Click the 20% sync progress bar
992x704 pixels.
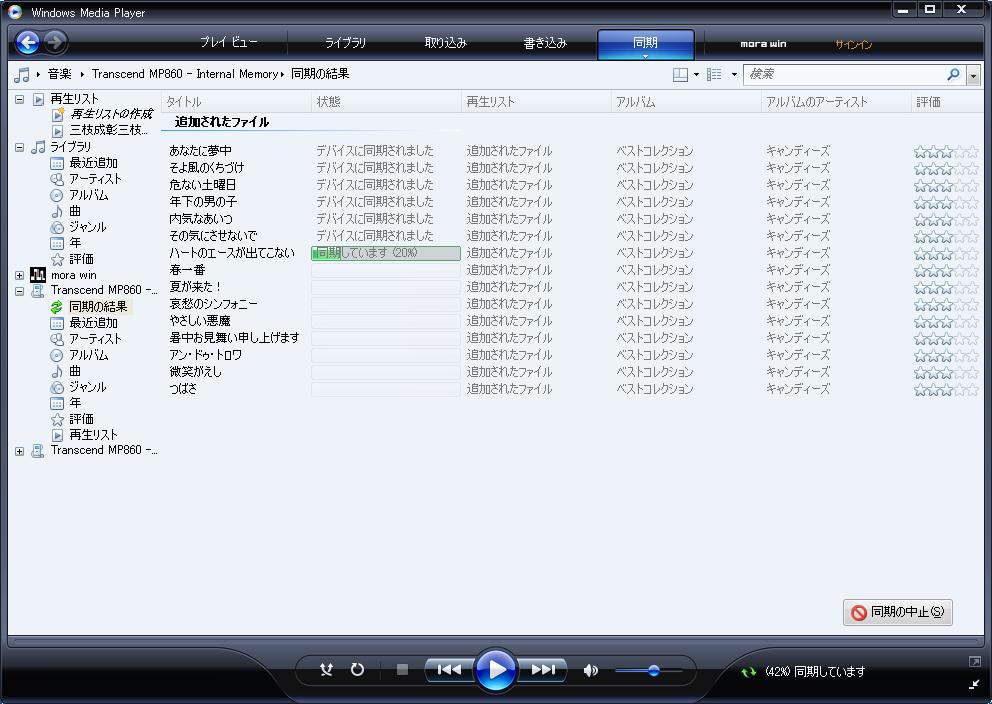click(x=386, y=253)
